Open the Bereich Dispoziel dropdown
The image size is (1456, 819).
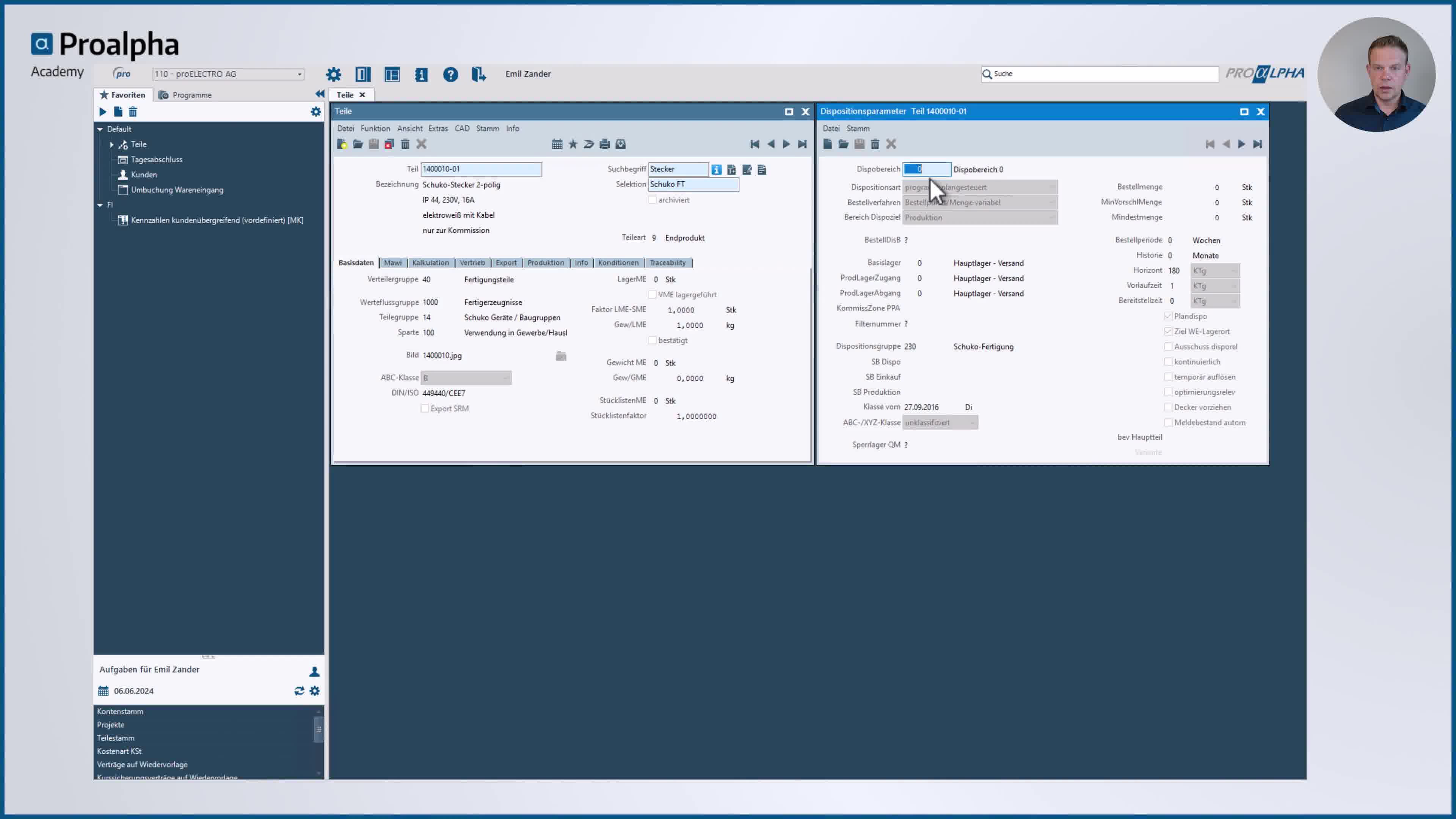click(x=980, y=218)
